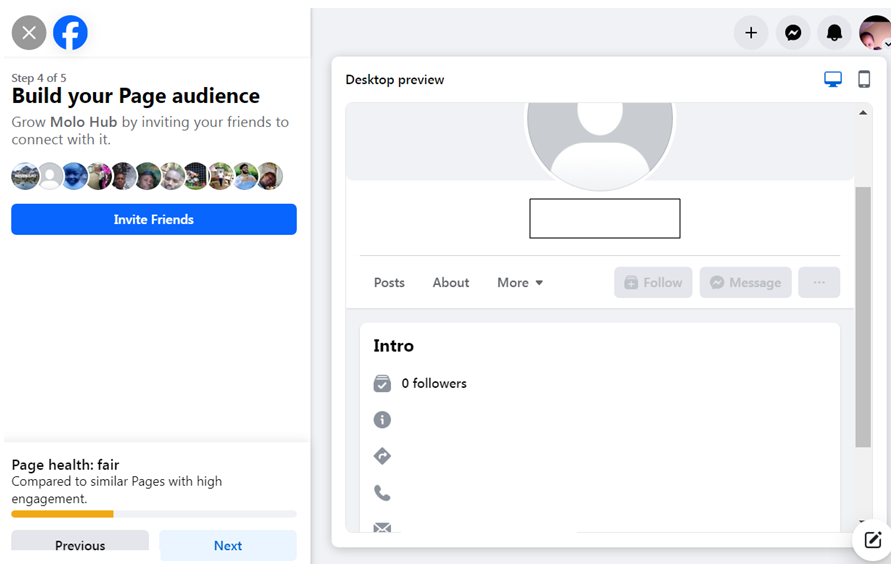The width and height of the screenshot is (891, 567).
Task: Click the empty Page name box in preview
Action: tap(605, 218)
